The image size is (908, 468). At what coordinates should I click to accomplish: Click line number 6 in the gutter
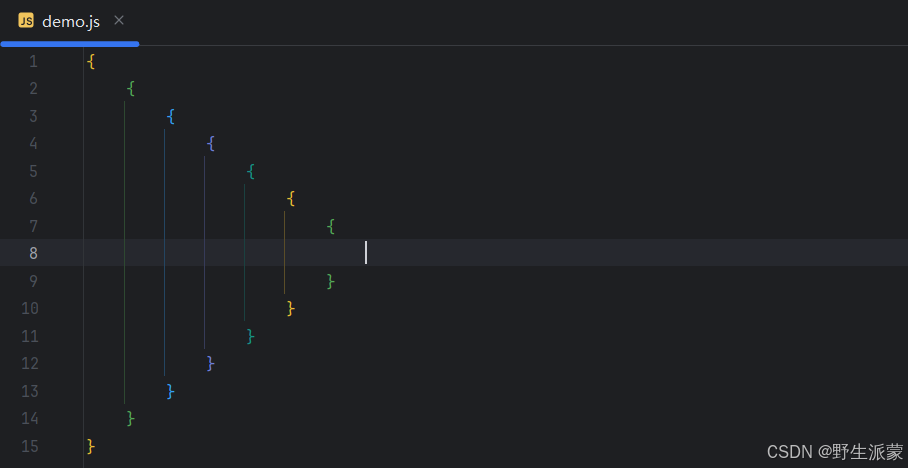tap(34, 199)
